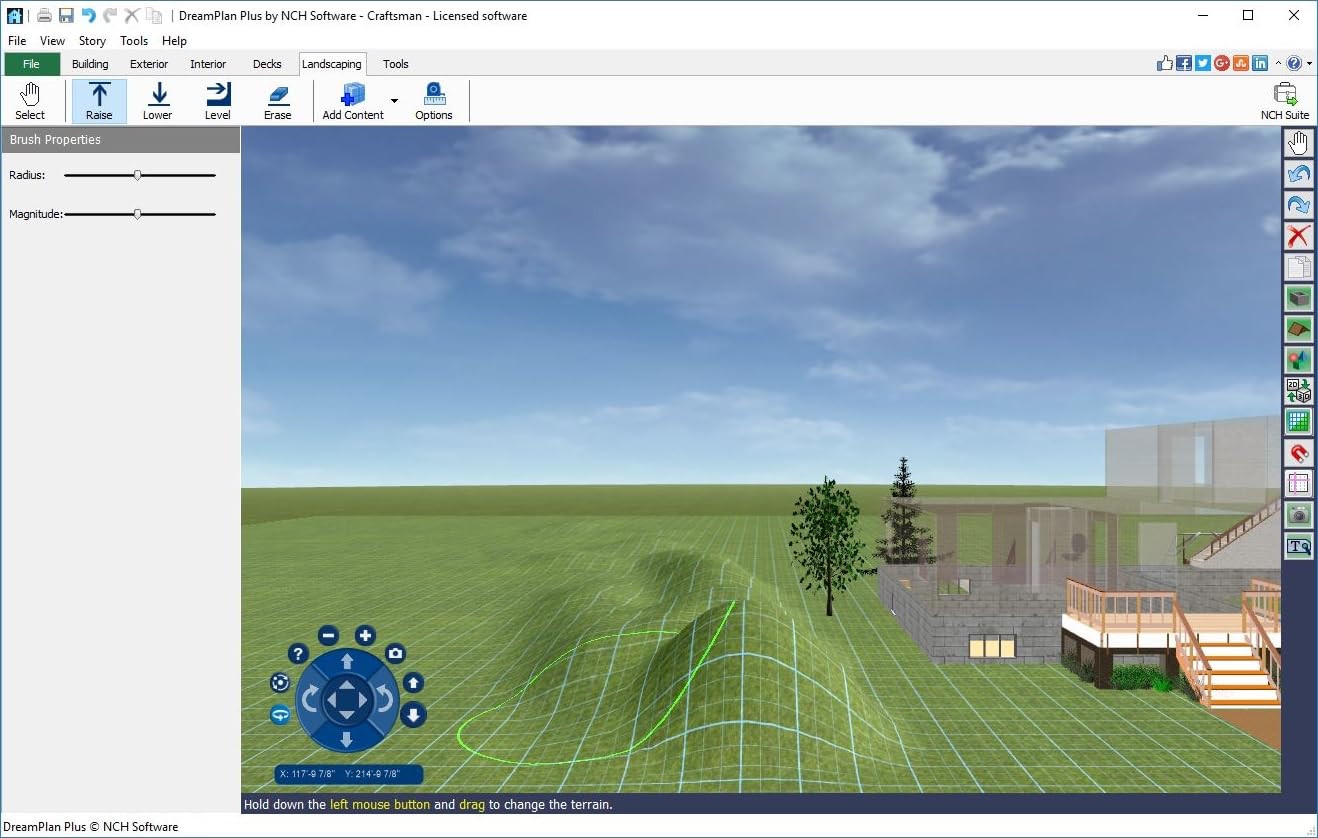The width and height of the screenshot is (1318, 838).
Task: Select the Lower terrain tool
Action: click(157, 101)
